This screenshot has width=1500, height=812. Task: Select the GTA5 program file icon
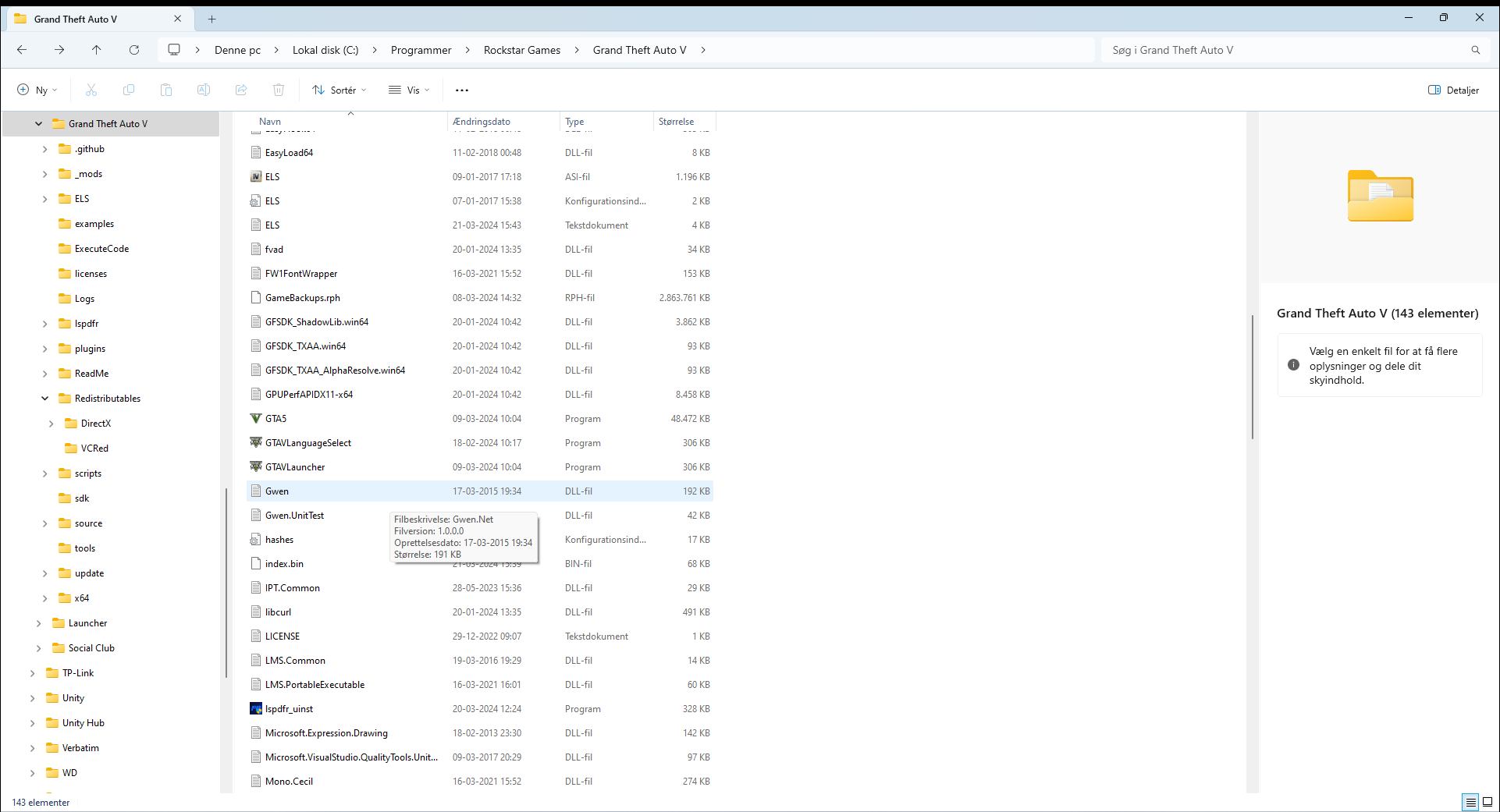(x=255, y=419)
